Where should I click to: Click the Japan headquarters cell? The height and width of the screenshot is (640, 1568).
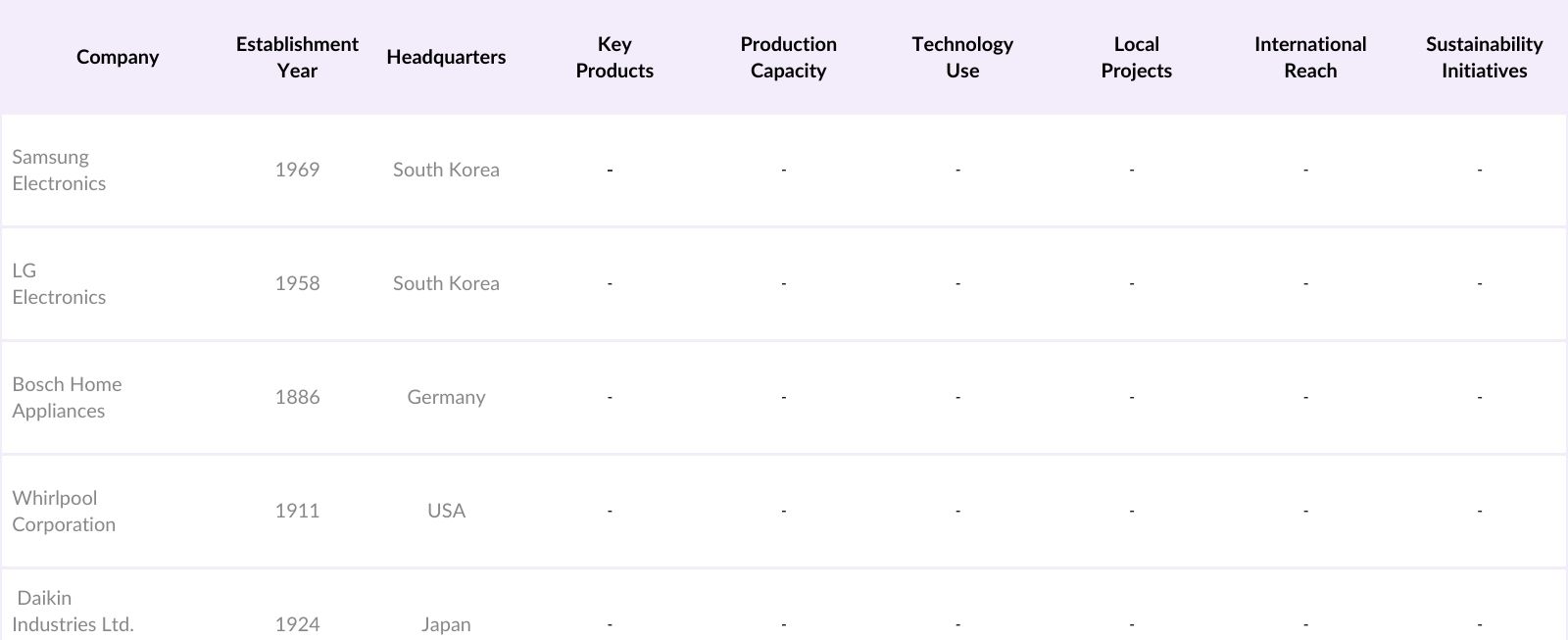click(446, 624)
